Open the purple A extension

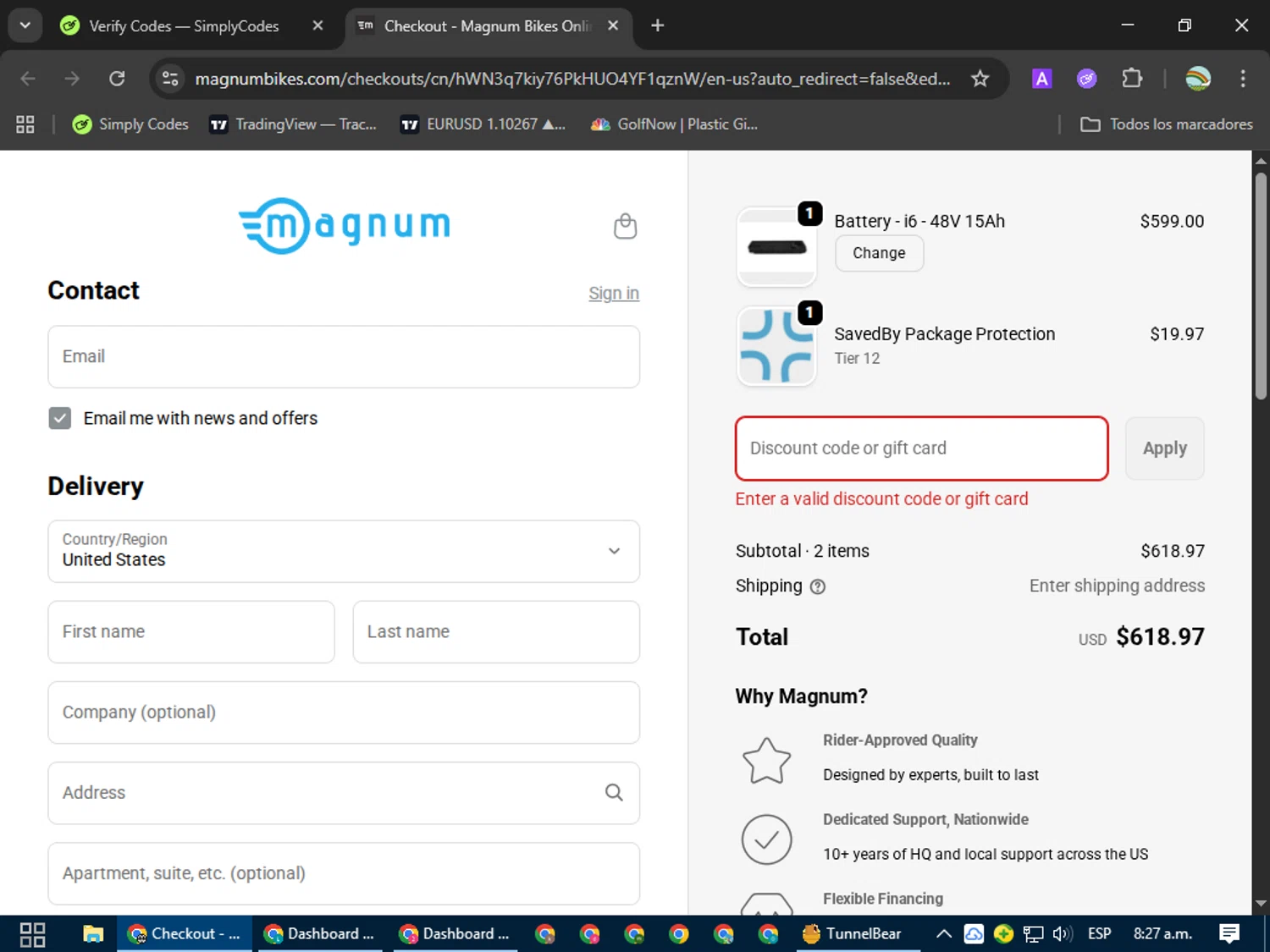pos(1041,79)
